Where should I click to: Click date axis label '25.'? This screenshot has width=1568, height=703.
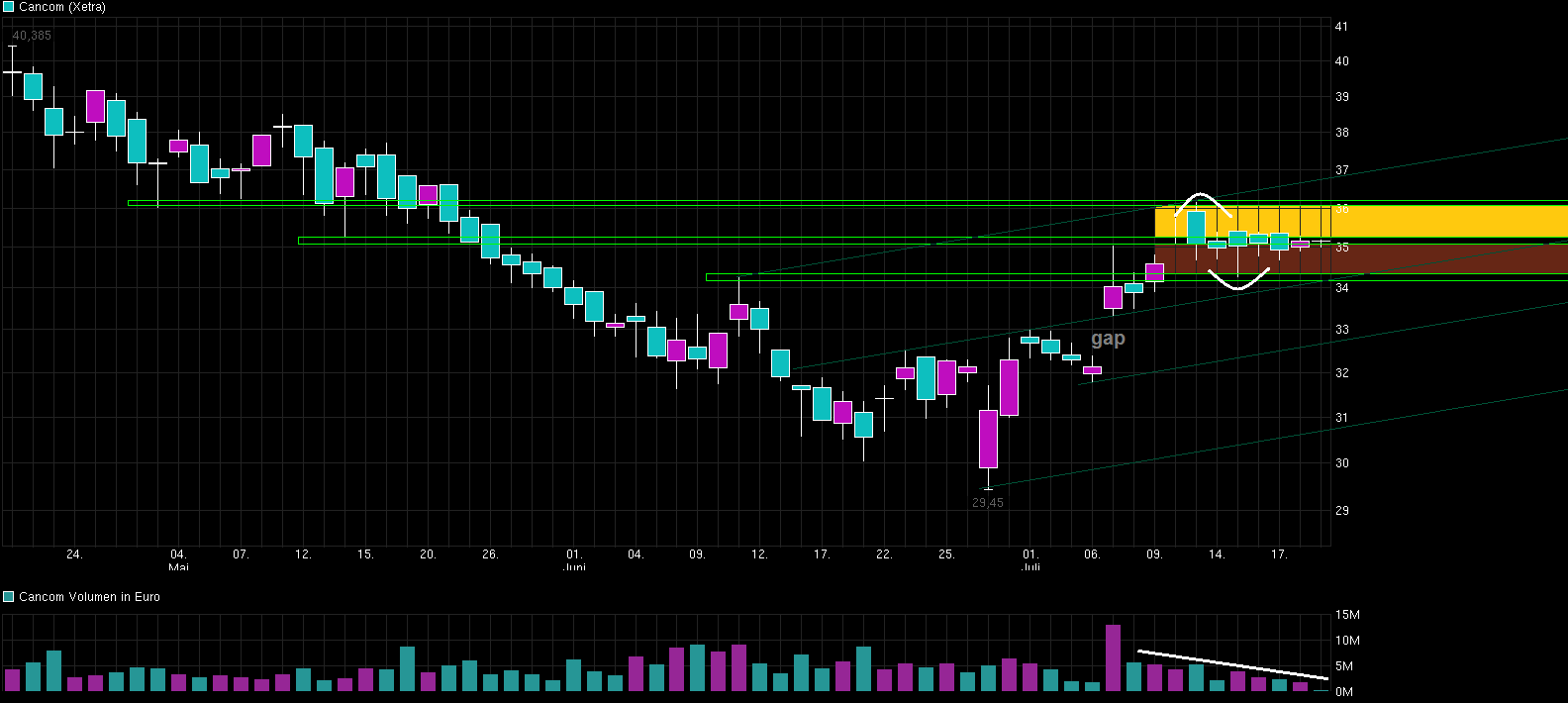(x=946, y=554)
